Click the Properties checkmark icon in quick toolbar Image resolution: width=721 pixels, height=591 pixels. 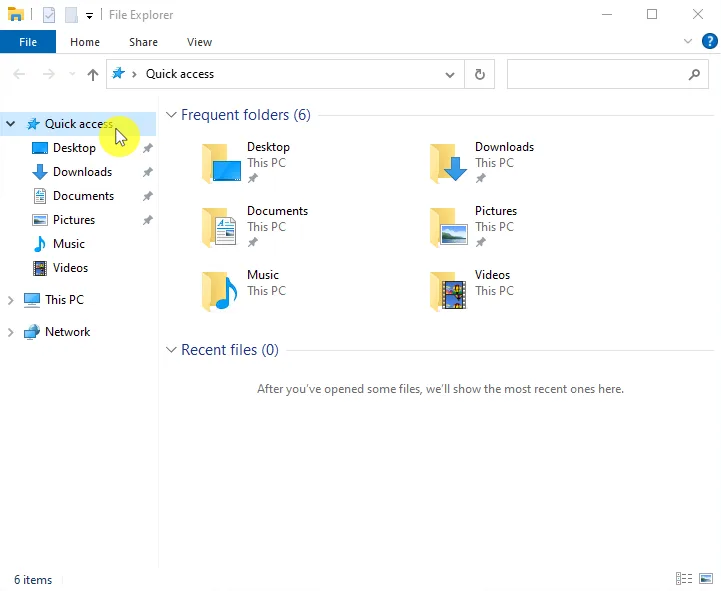49,15
